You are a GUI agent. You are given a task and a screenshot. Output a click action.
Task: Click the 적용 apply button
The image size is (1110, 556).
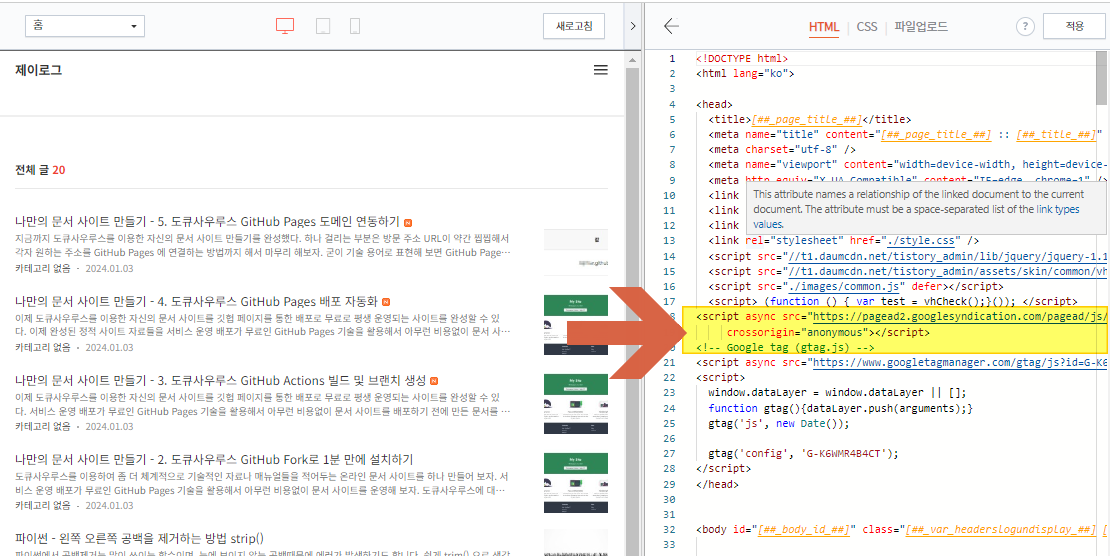click(1074, 26)
